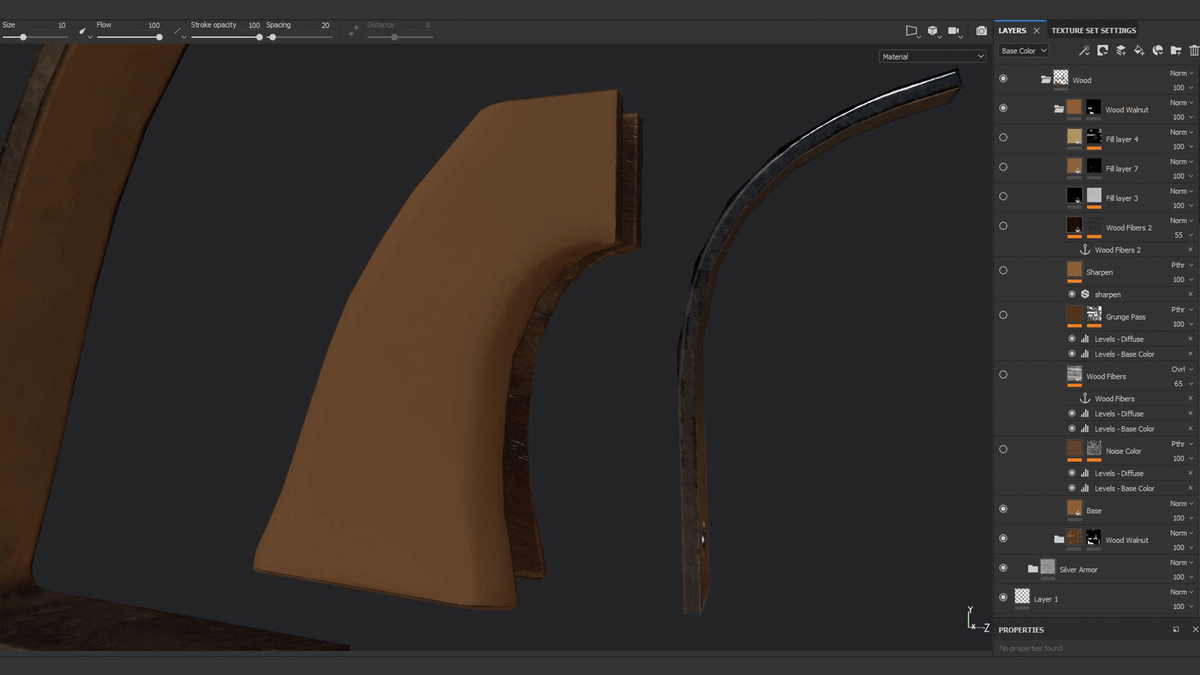Open blend mode dropdown for Wood Fibers
1200x675 pixels.
[1181, 369]
